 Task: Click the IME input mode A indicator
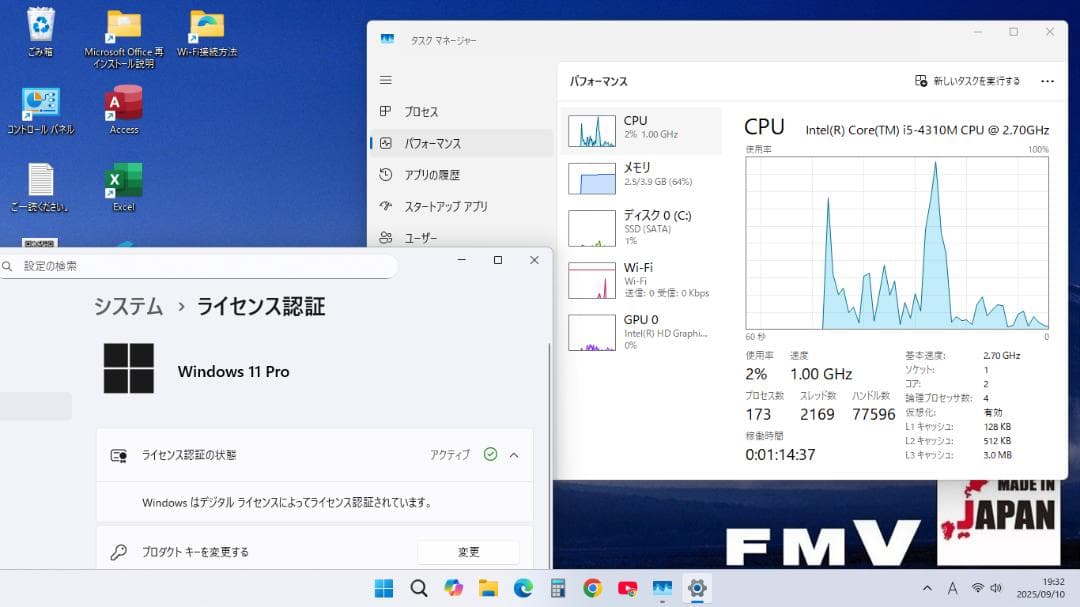coord(953,588)
